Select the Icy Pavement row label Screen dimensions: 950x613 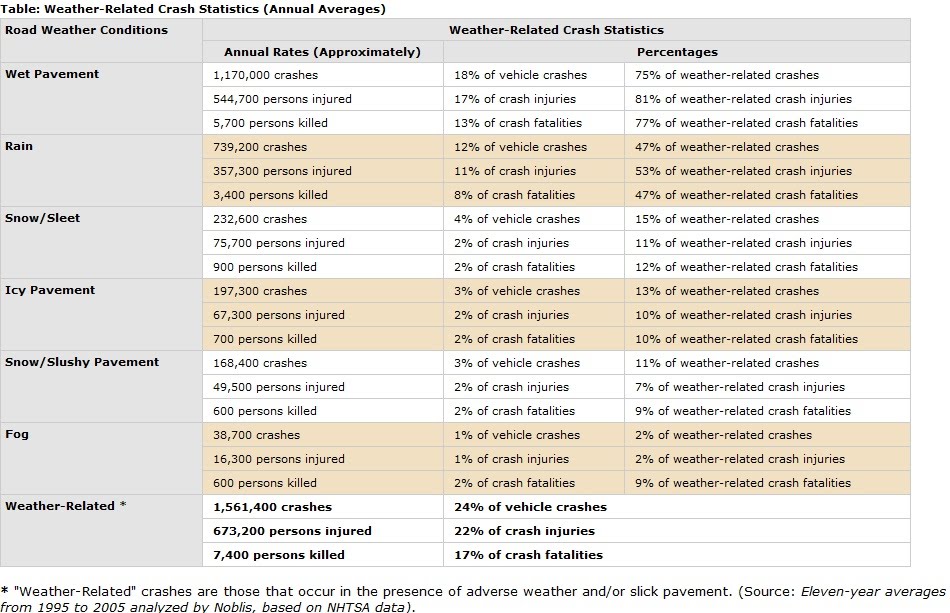[x=50, y=290]
